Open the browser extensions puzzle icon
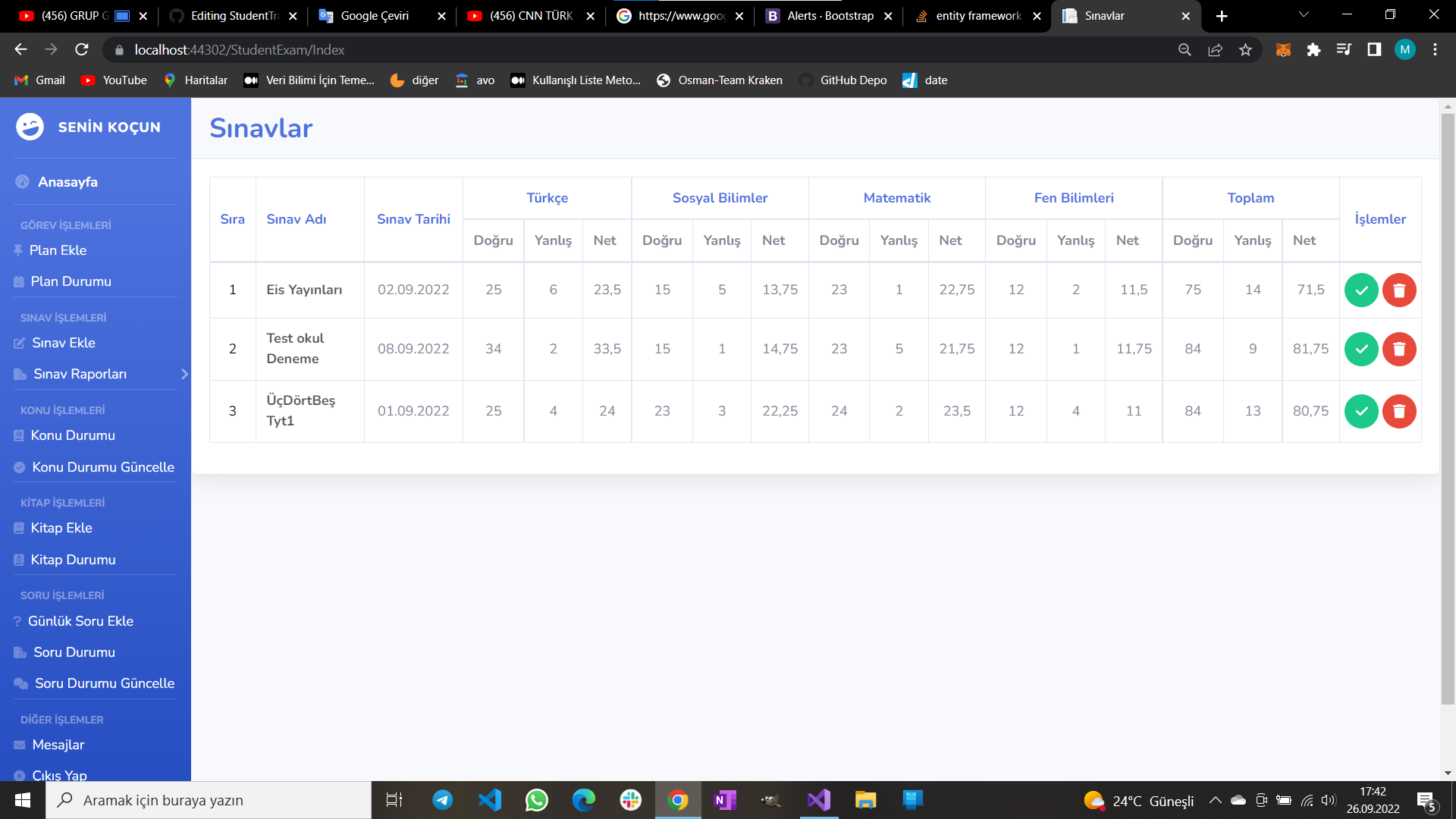The width and height of the screenshot is (1456, 819). tap(1313, 49)
